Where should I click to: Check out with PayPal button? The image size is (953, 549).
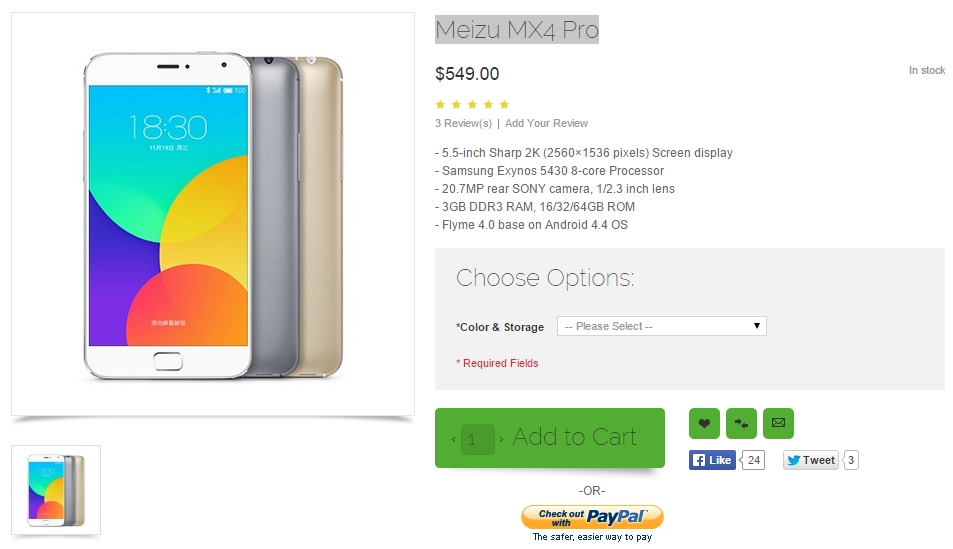[x=592, y=517]
